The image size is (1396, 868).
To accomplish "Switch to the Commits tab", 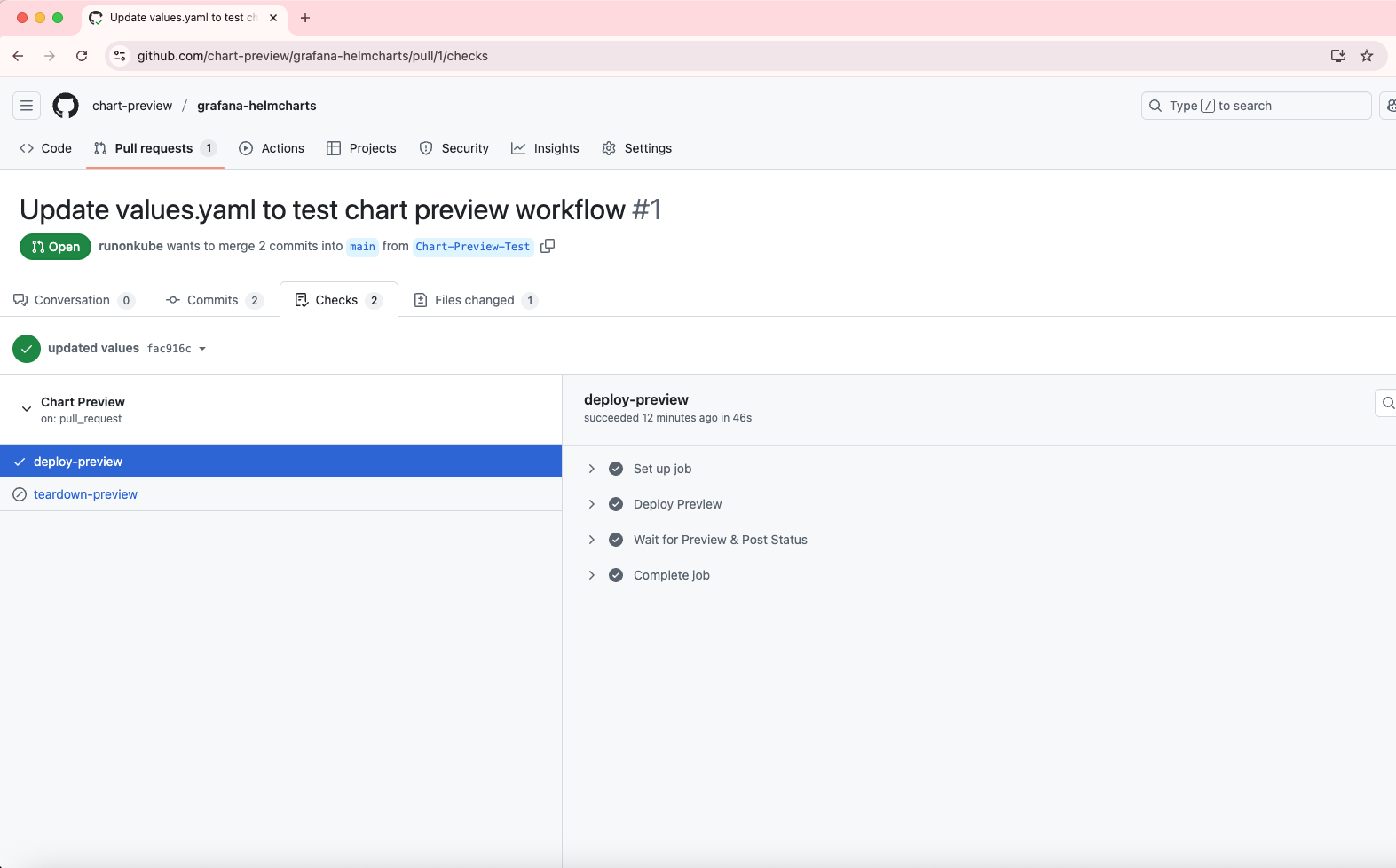I will [x=215, y=300].
